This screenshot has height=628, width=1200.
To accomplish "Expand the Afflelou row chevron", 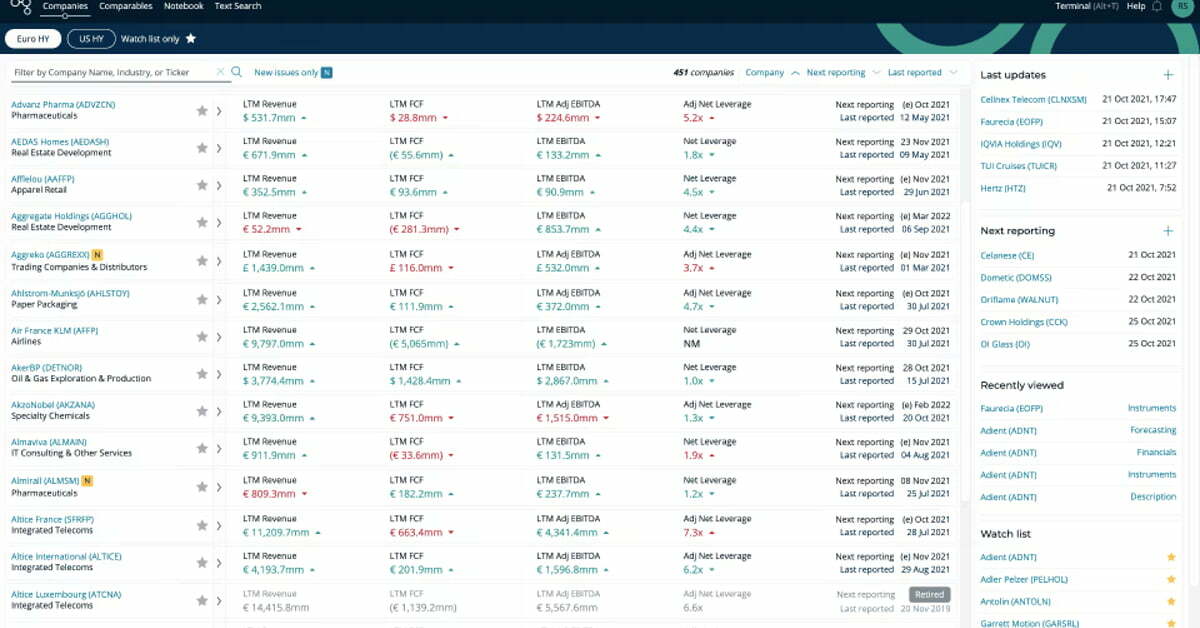I will pyautogui.click(x=219, y=185).
